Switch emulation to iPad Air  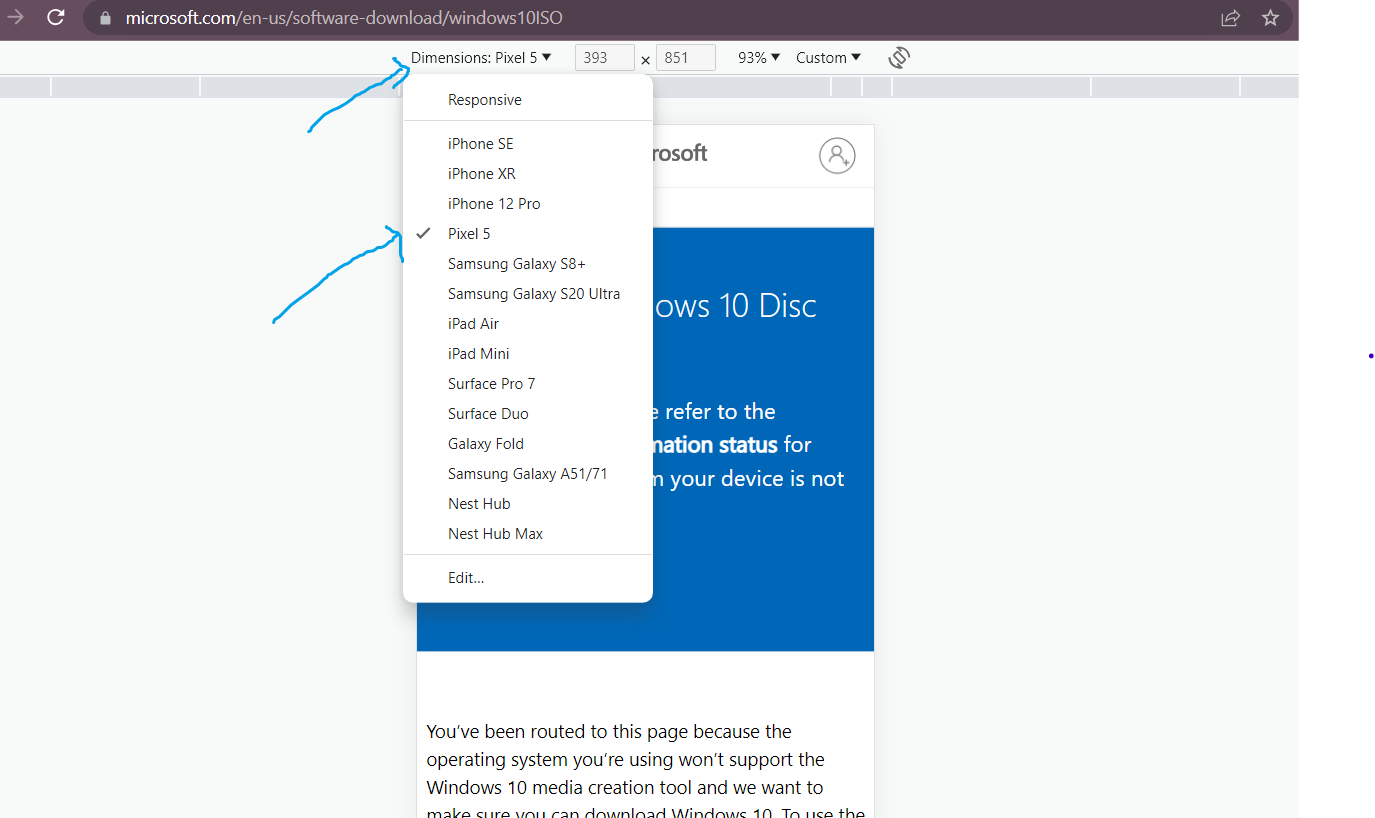pos(528,324)
